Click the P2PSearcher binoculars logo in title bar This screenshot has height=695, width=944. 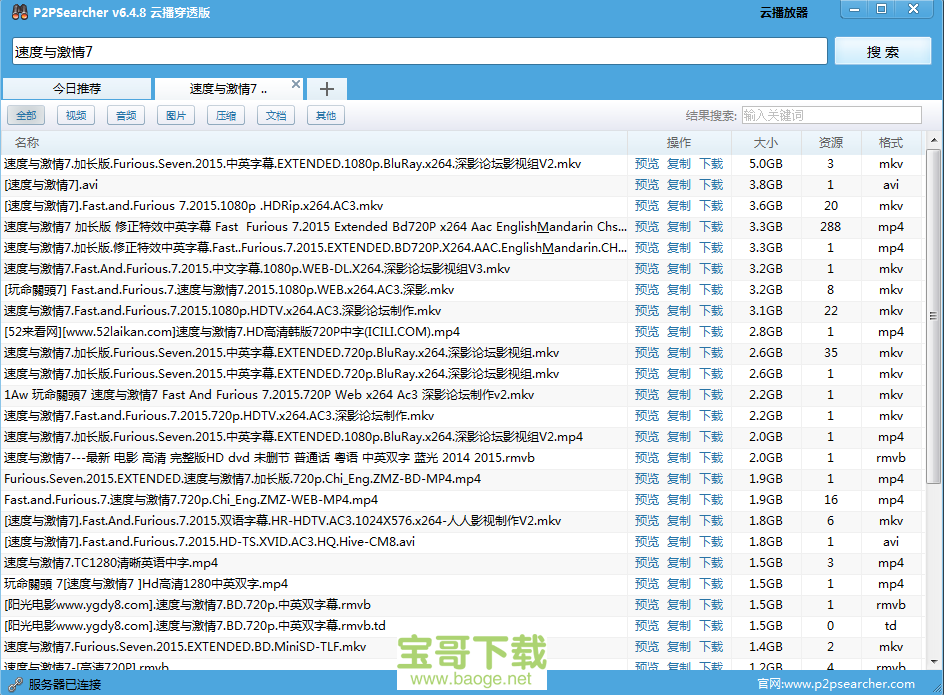click(x=17, y=11)
